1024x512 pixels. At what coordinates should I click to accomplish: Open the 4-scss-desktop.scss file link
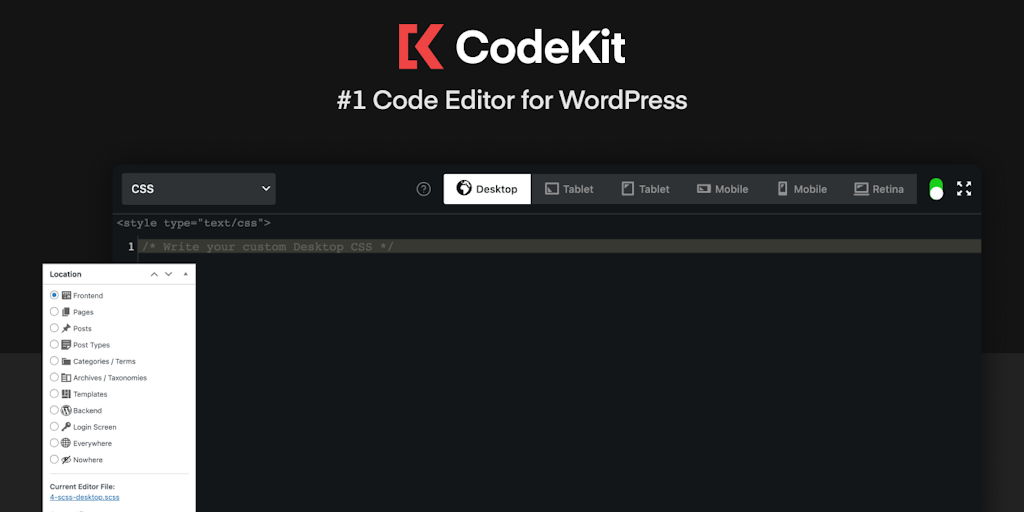tap(84, 497)
